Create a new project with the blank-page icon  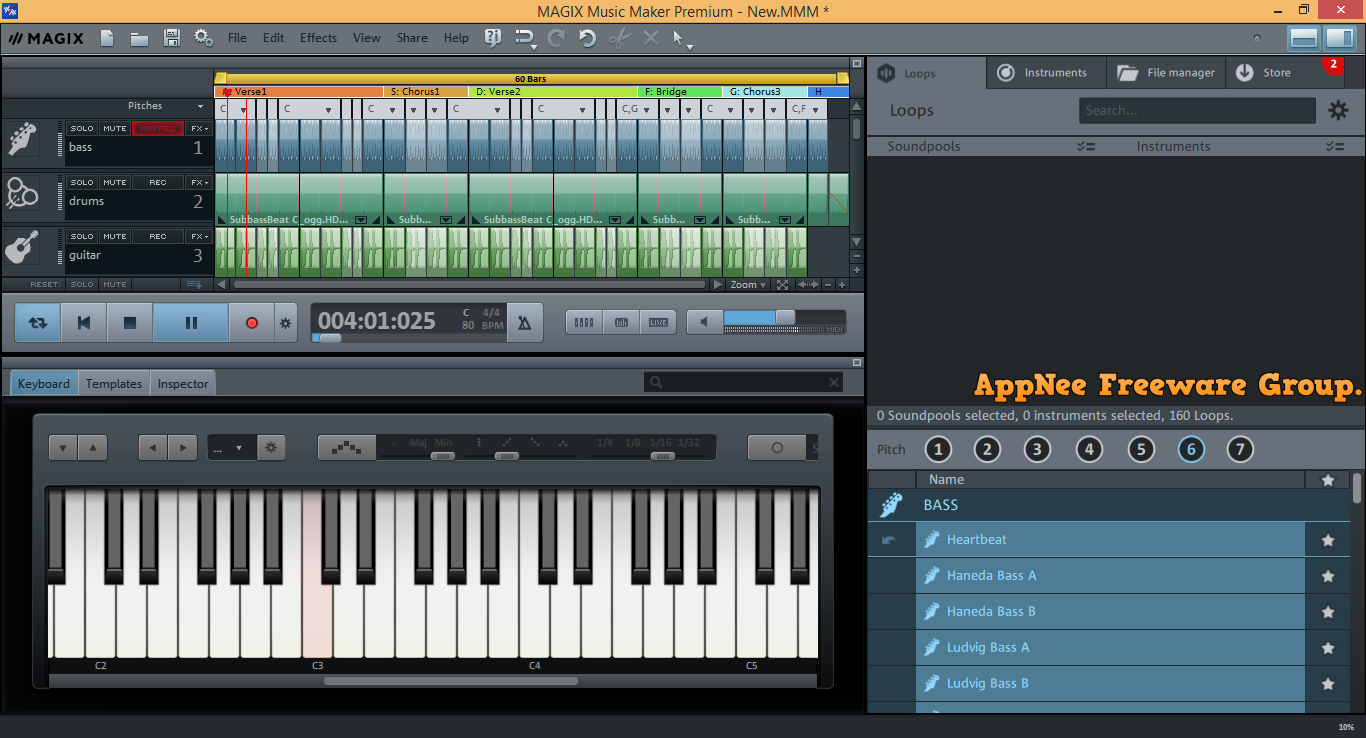coord(107,38)
